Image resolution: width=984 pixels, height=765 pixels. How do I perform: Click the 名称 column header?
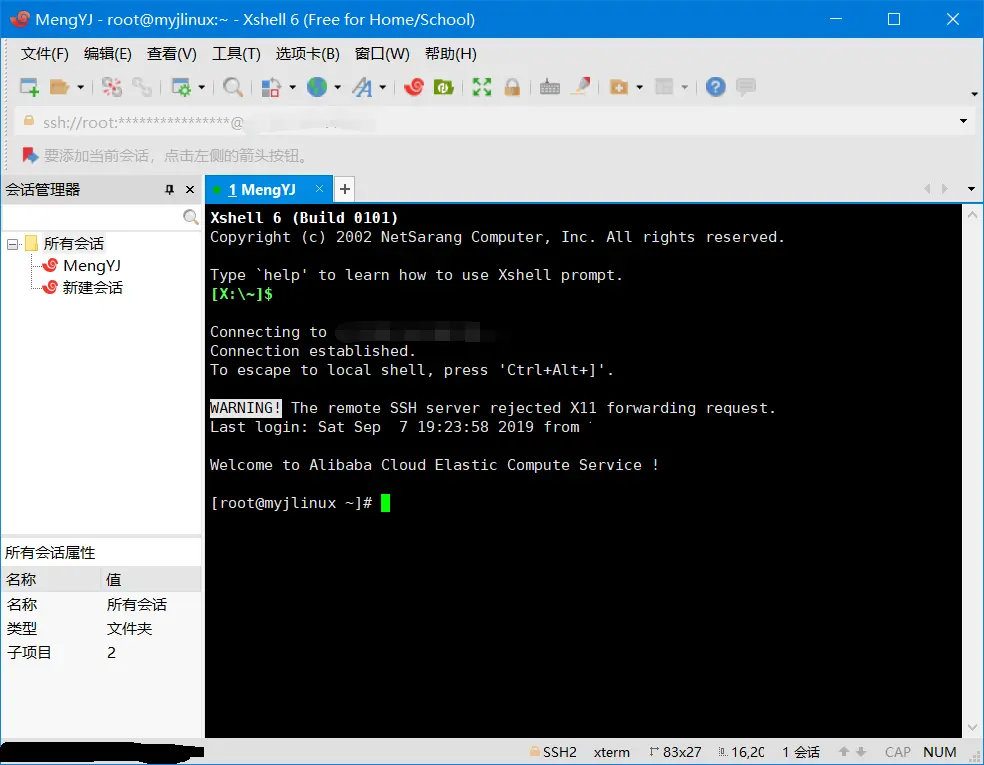pos(51,579)
